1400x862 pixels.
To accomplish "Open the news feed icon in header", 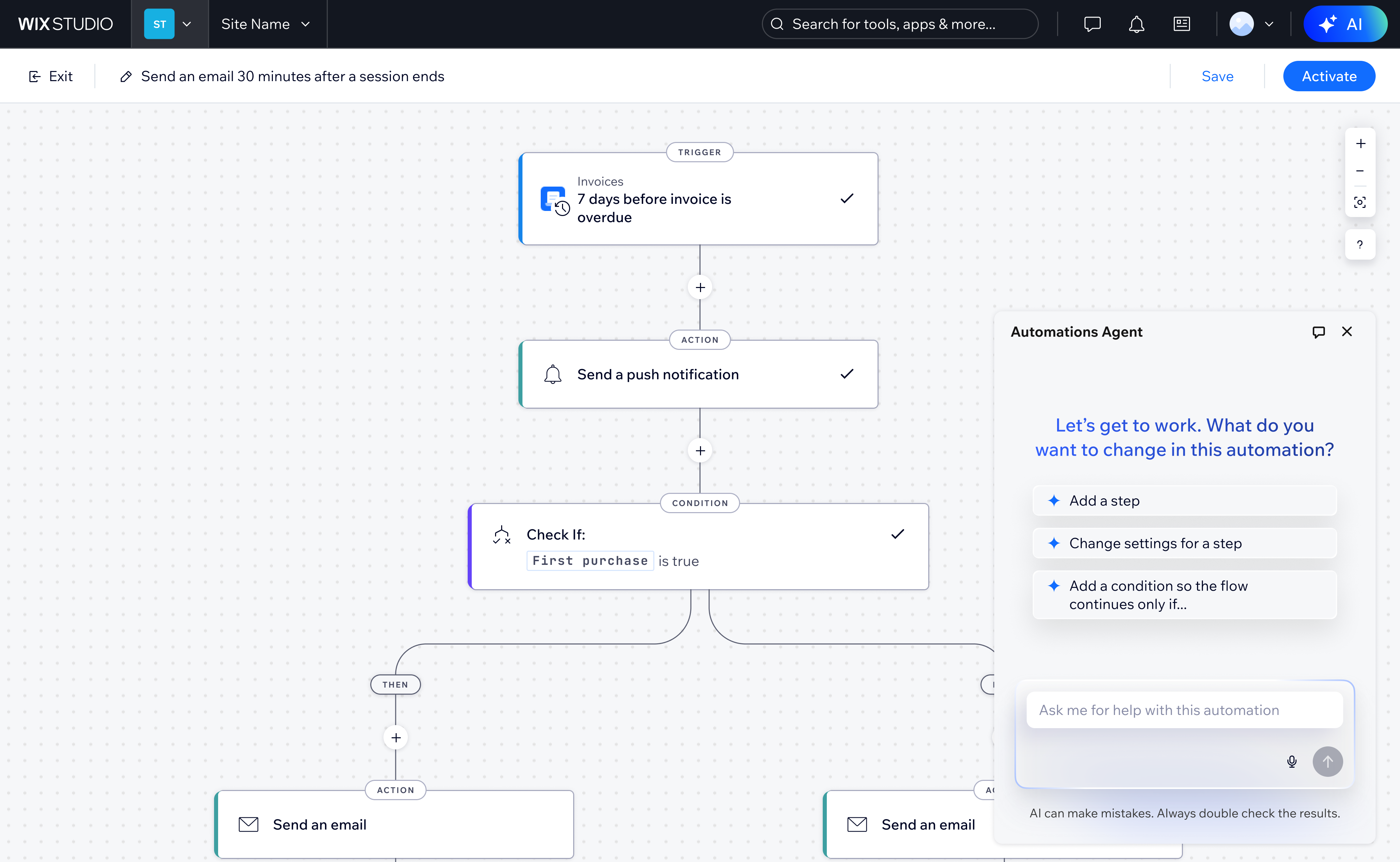I will pos(1181,24).
